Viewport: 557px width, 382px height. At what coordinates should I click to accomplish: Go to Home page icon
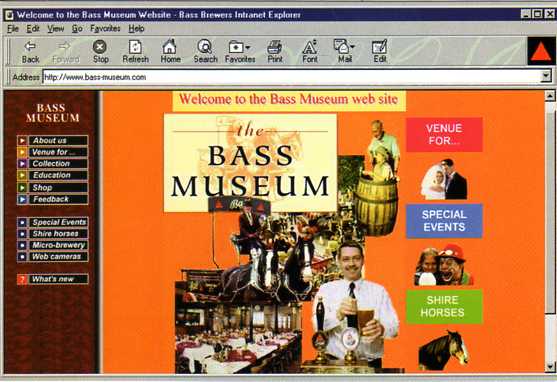point(170,46)
